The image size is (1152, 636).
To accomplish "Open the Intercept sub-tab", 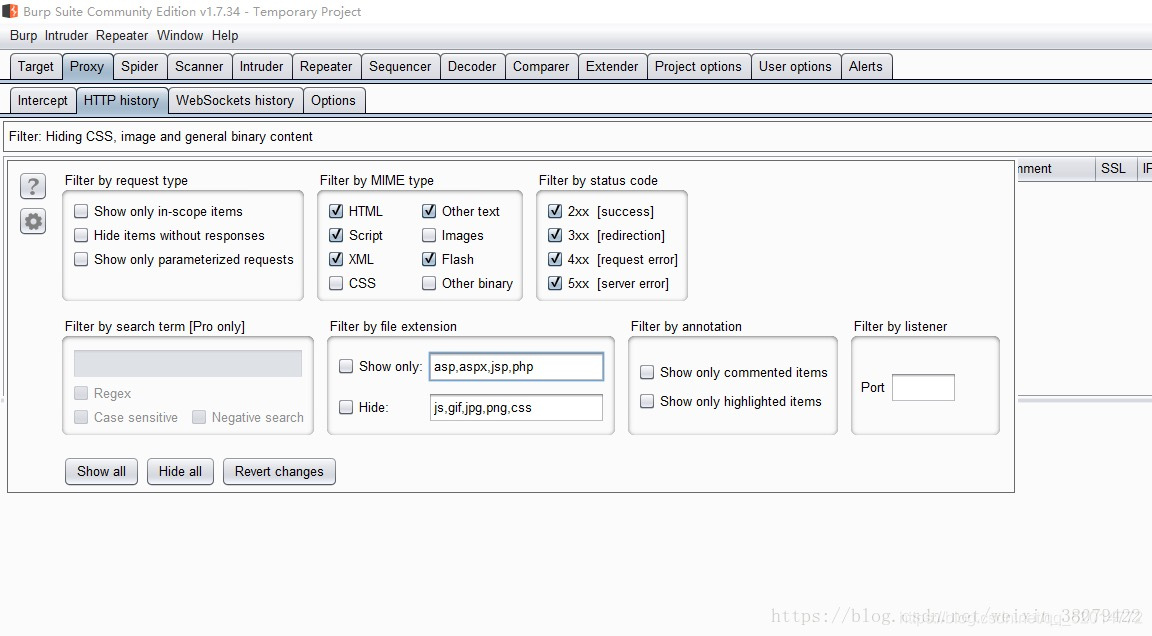I will point(43,101).
